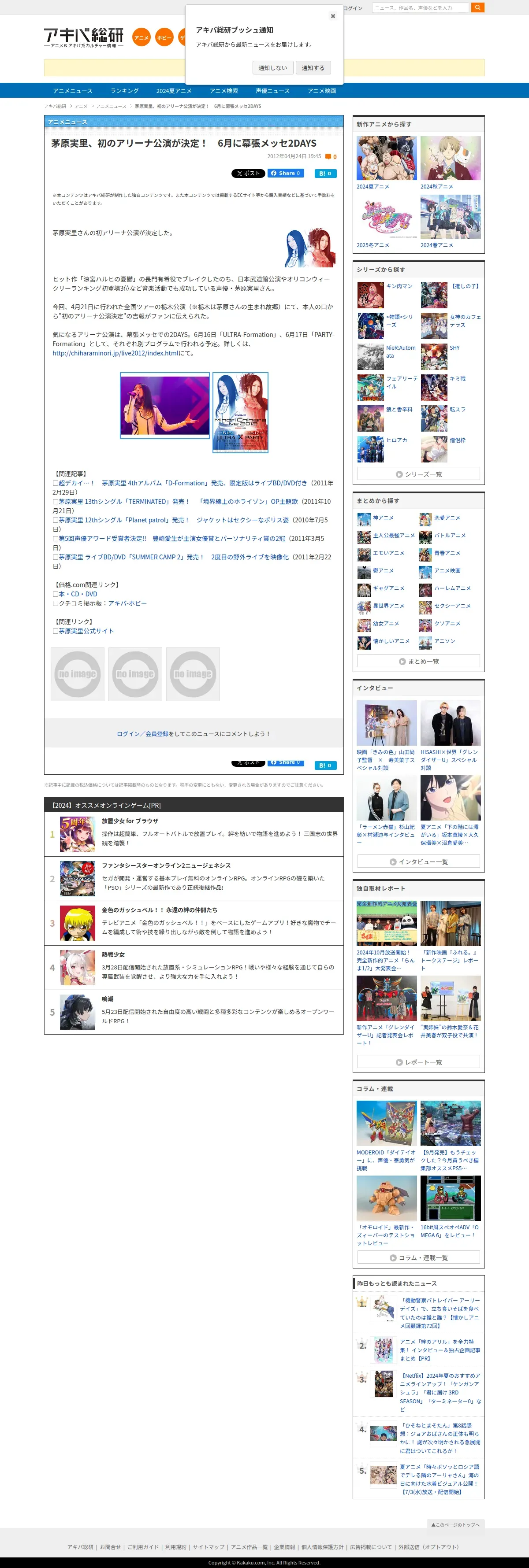Viewport: 529px width, 1568px height.
Task: Open the 2025冬アニメ thumbnail in sidebar
Action: [386, 217]
